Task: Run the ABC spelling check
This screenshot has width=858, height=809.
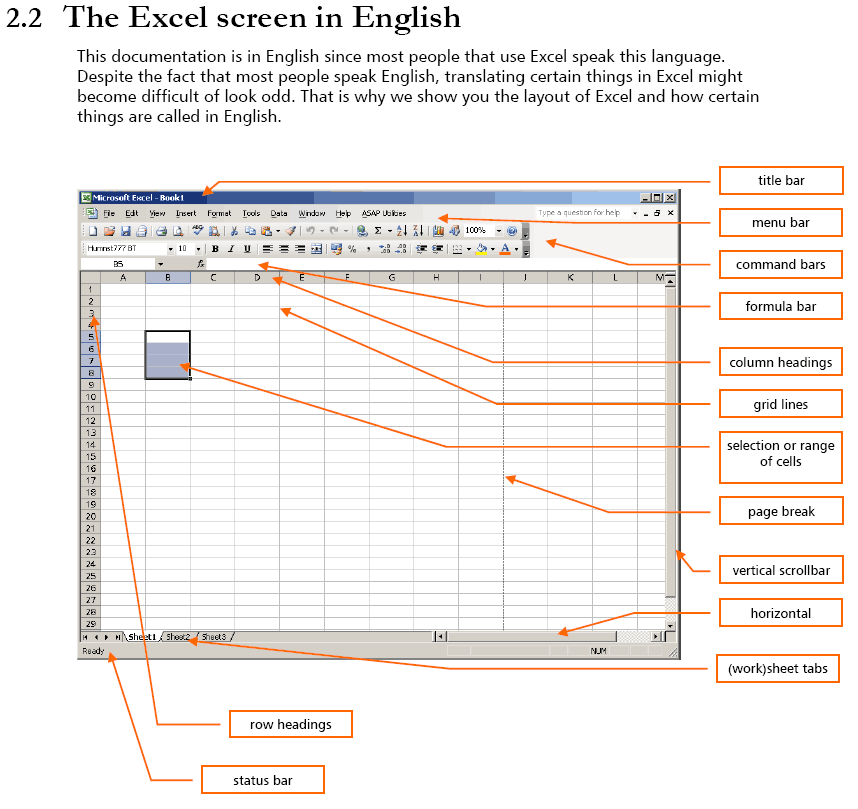Action: tap(198, 231)
